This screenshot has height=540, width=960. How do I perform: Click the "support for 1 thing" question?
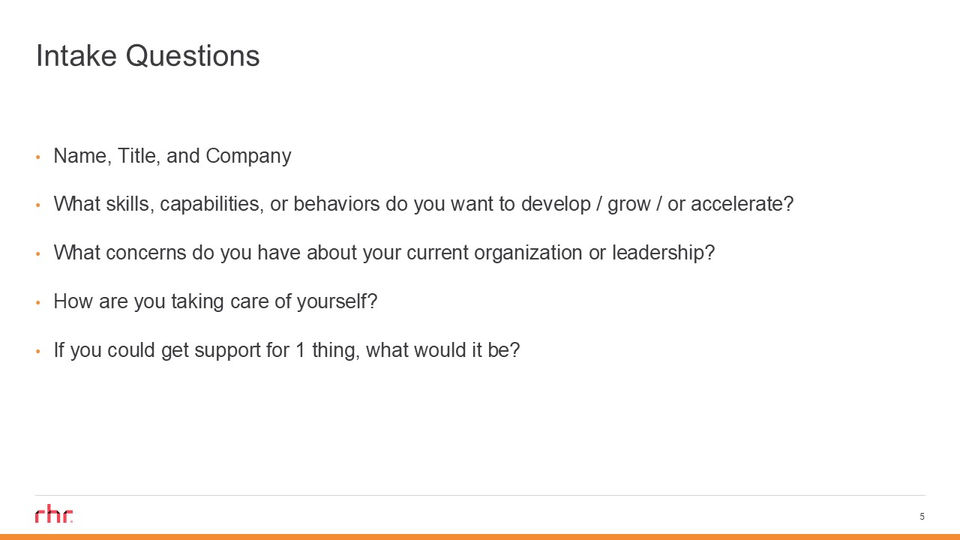[286, 351]
